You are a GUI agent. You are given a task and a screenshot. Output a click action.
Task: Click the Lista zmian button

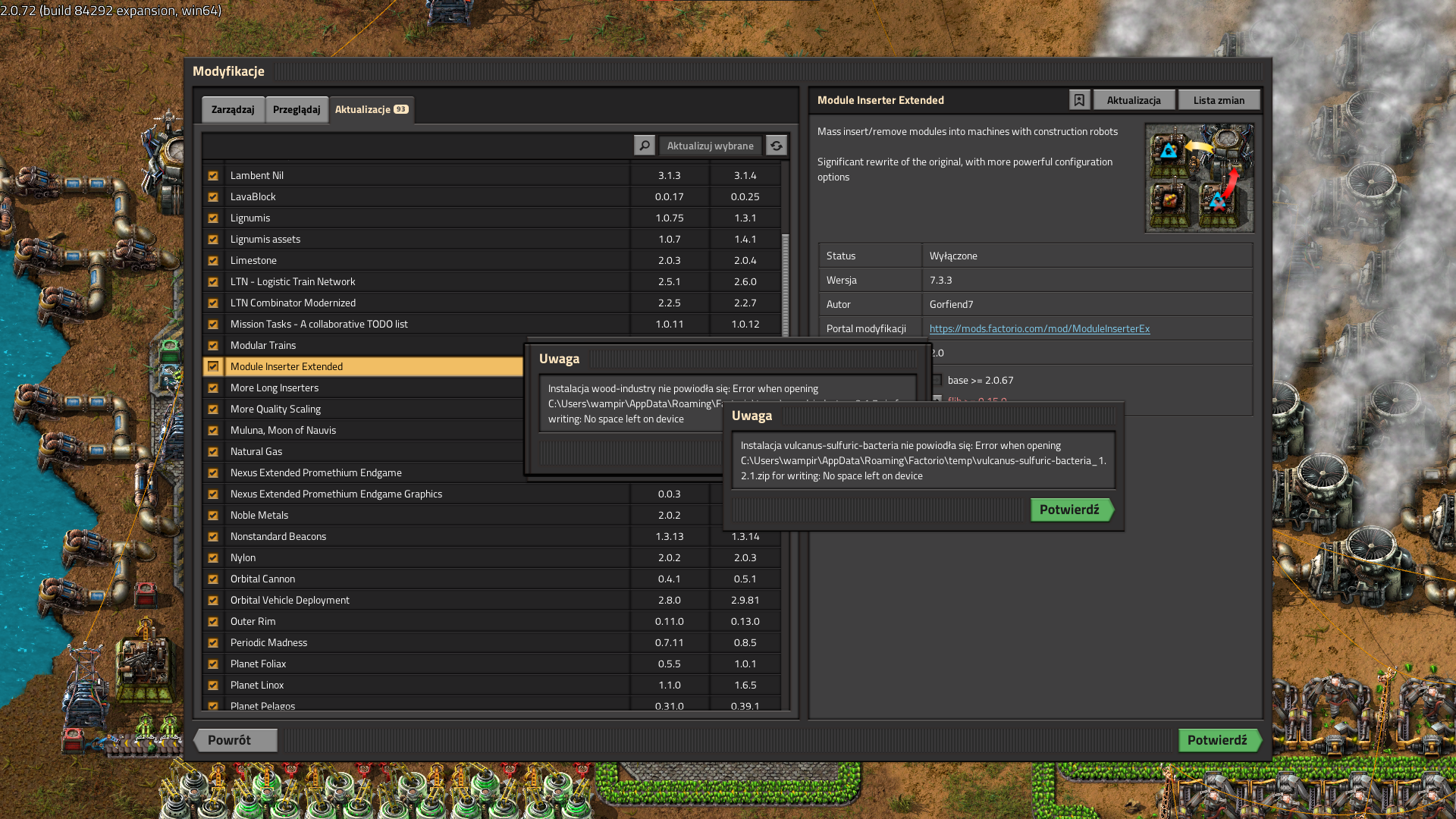[1218, 100]
